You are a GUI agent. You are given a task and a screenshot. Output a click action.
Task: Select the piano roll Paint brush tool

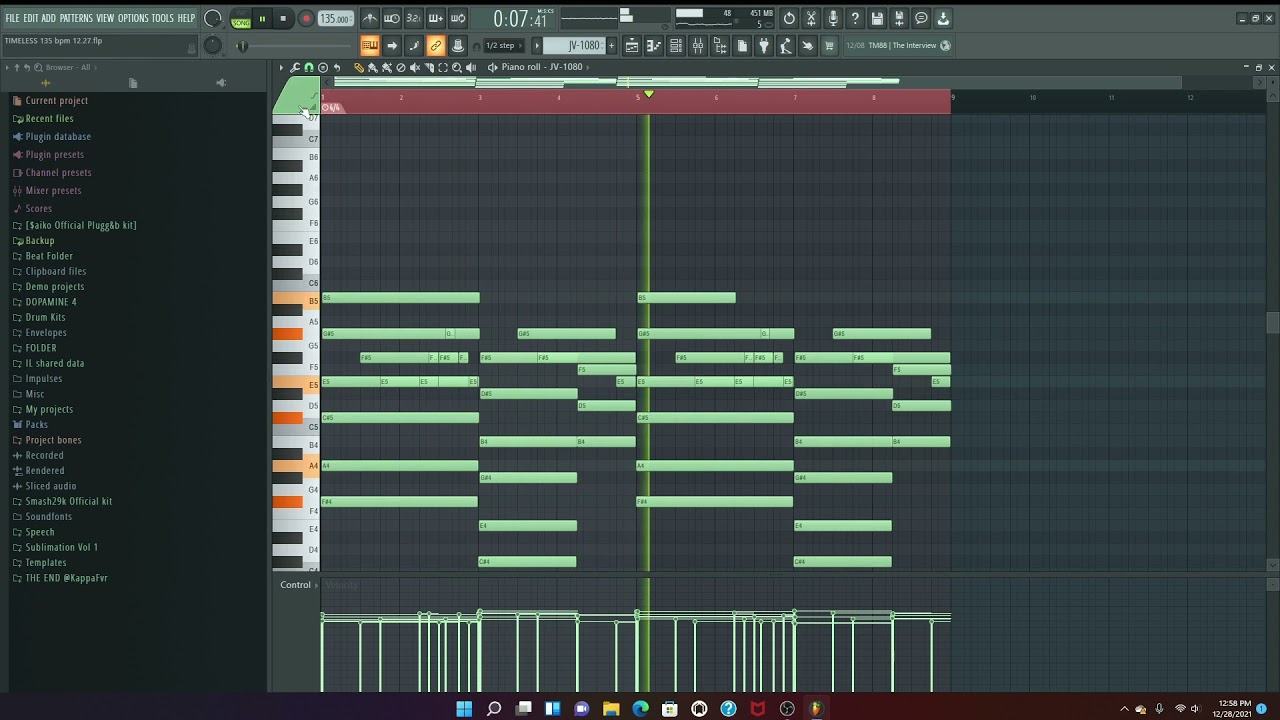pyautogui.click(x=373, y=67)
